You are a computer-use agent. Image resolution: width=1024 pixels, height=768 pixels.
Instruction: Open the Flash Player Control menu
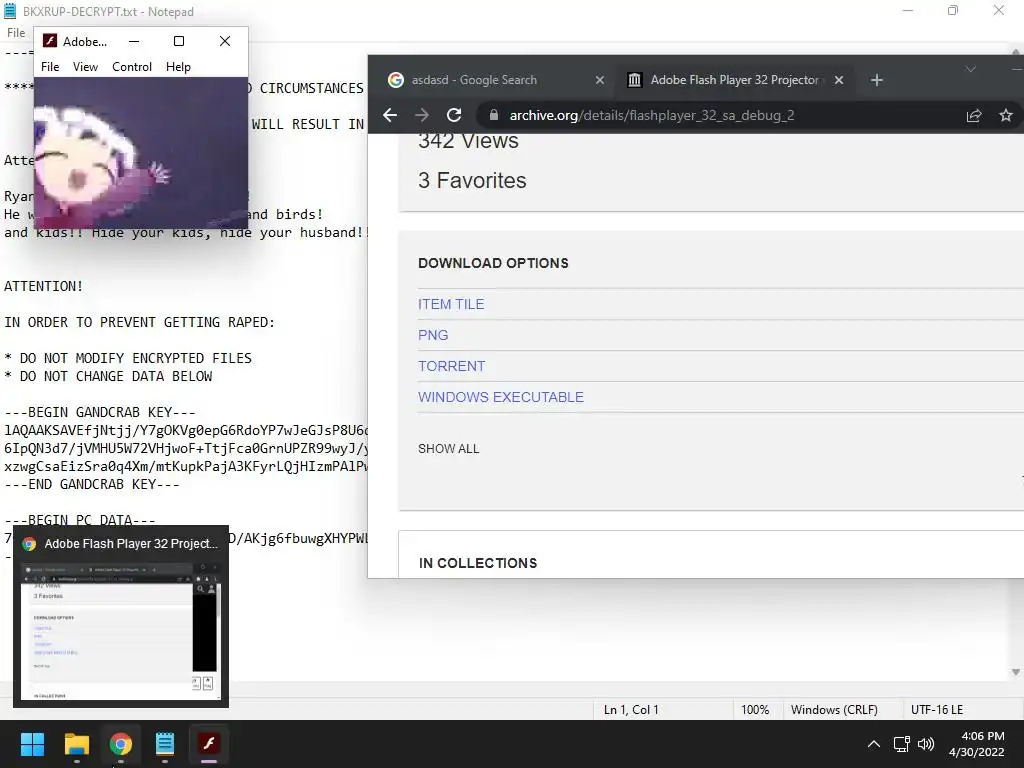pos(132,67)
